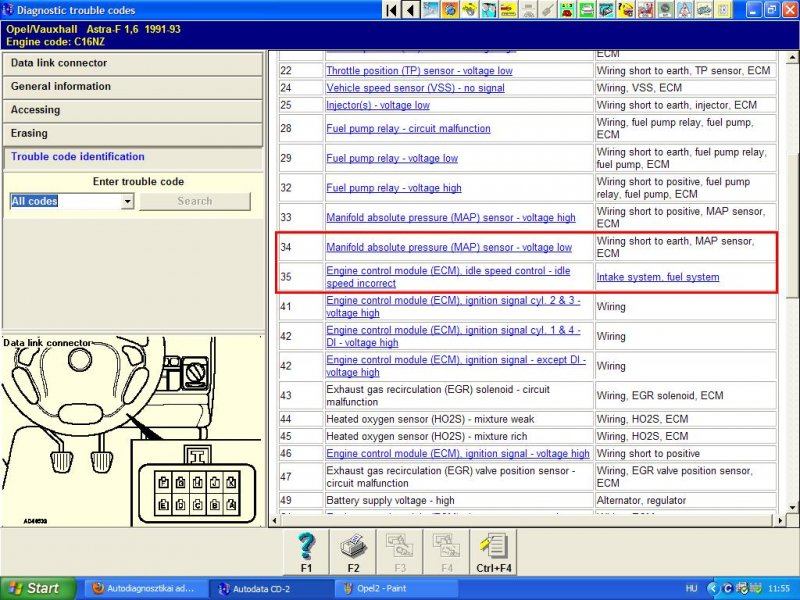Open the Accessing section
The image size is (800, 600).
pyautogui.click(x=133, y=110)
